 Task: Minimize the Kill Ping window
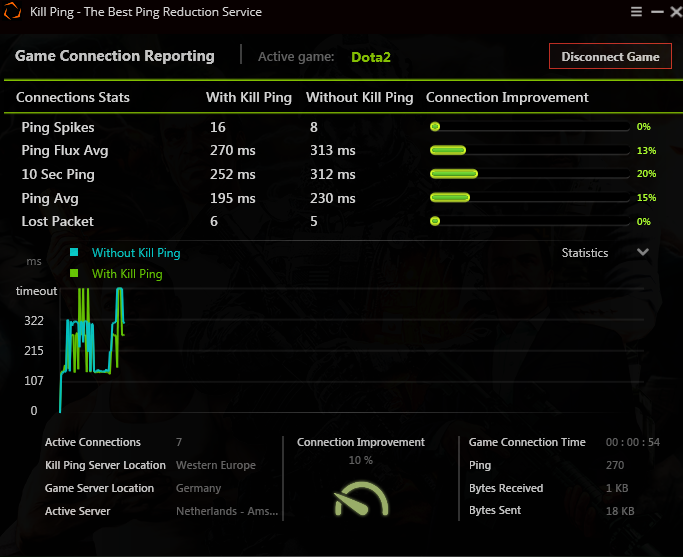click(657, 12)
